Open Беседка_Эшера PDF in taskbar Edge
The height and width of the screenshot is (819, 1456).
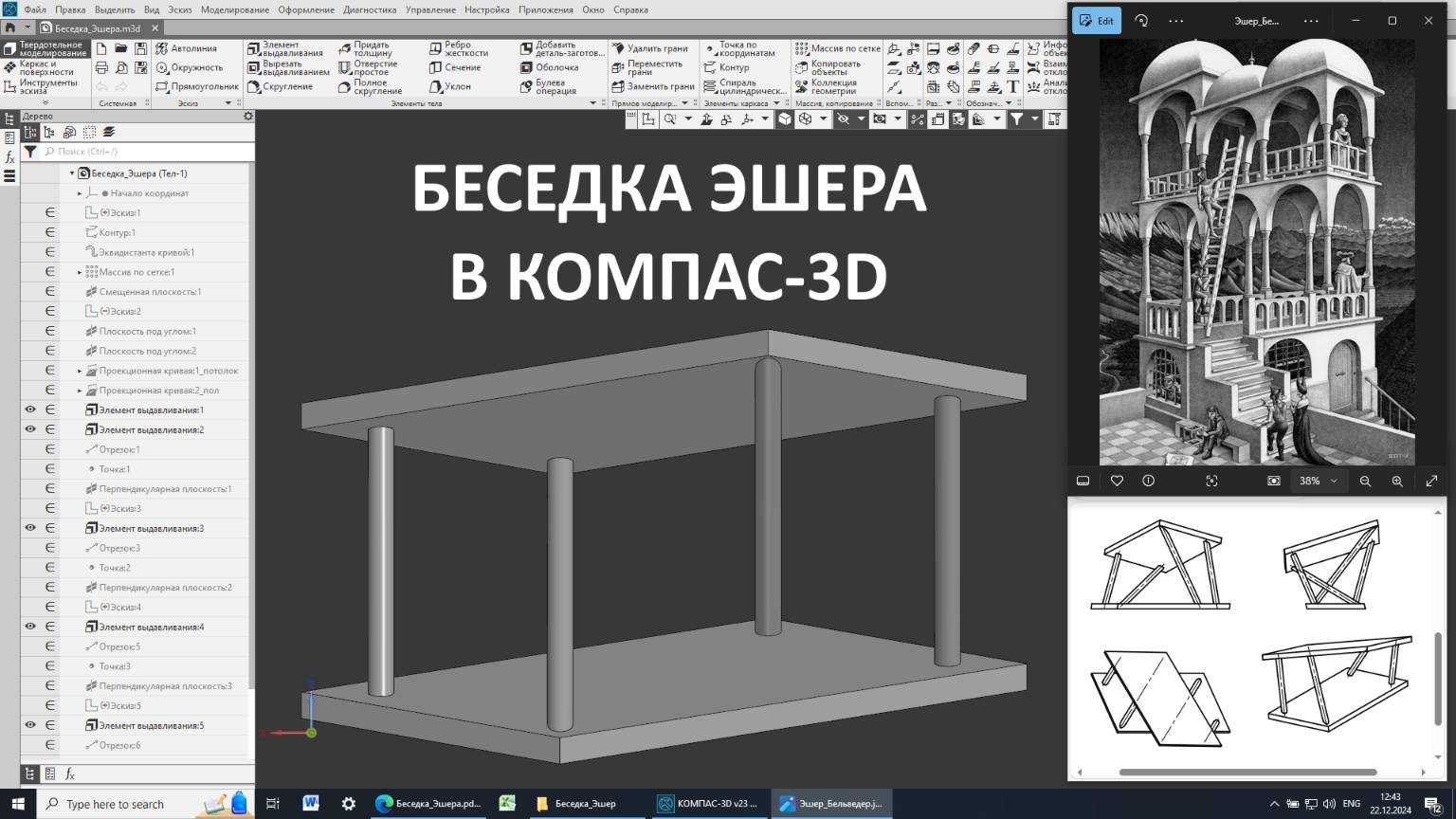pos(428,803)
